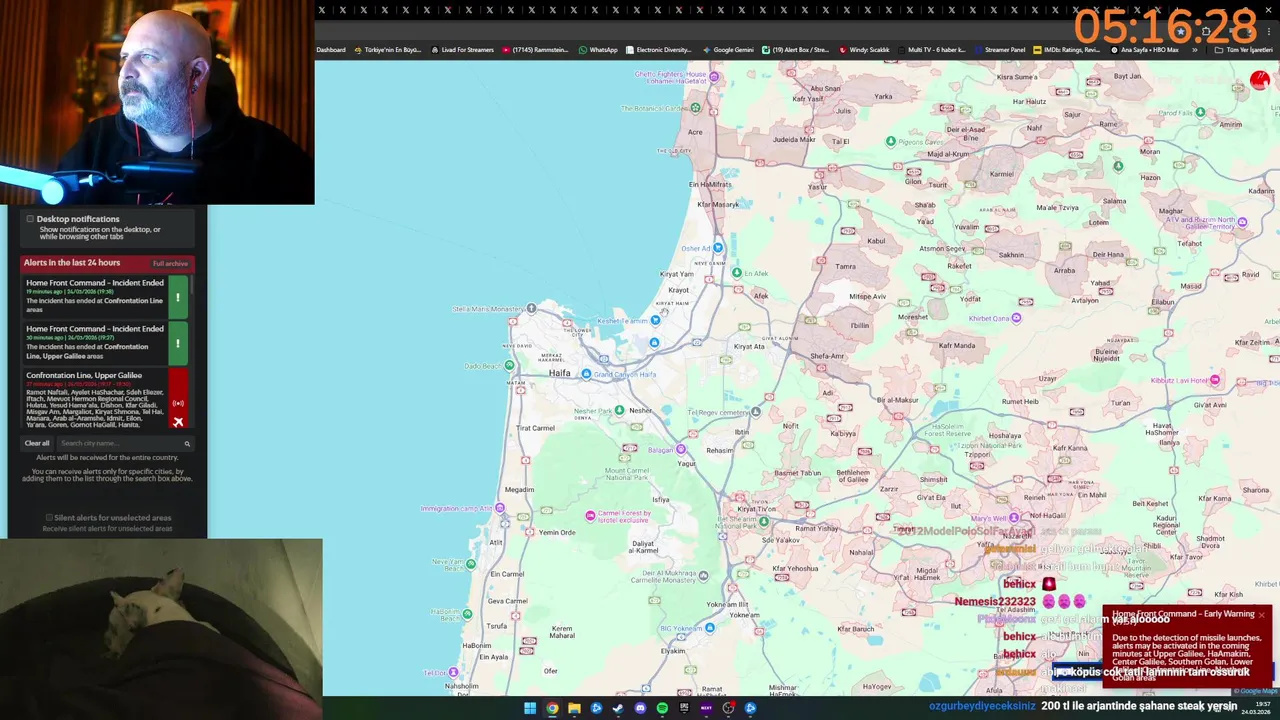This screenshot has height=720, width=1280.
Task: Click the Clear all button
Action: pos(37,443)
